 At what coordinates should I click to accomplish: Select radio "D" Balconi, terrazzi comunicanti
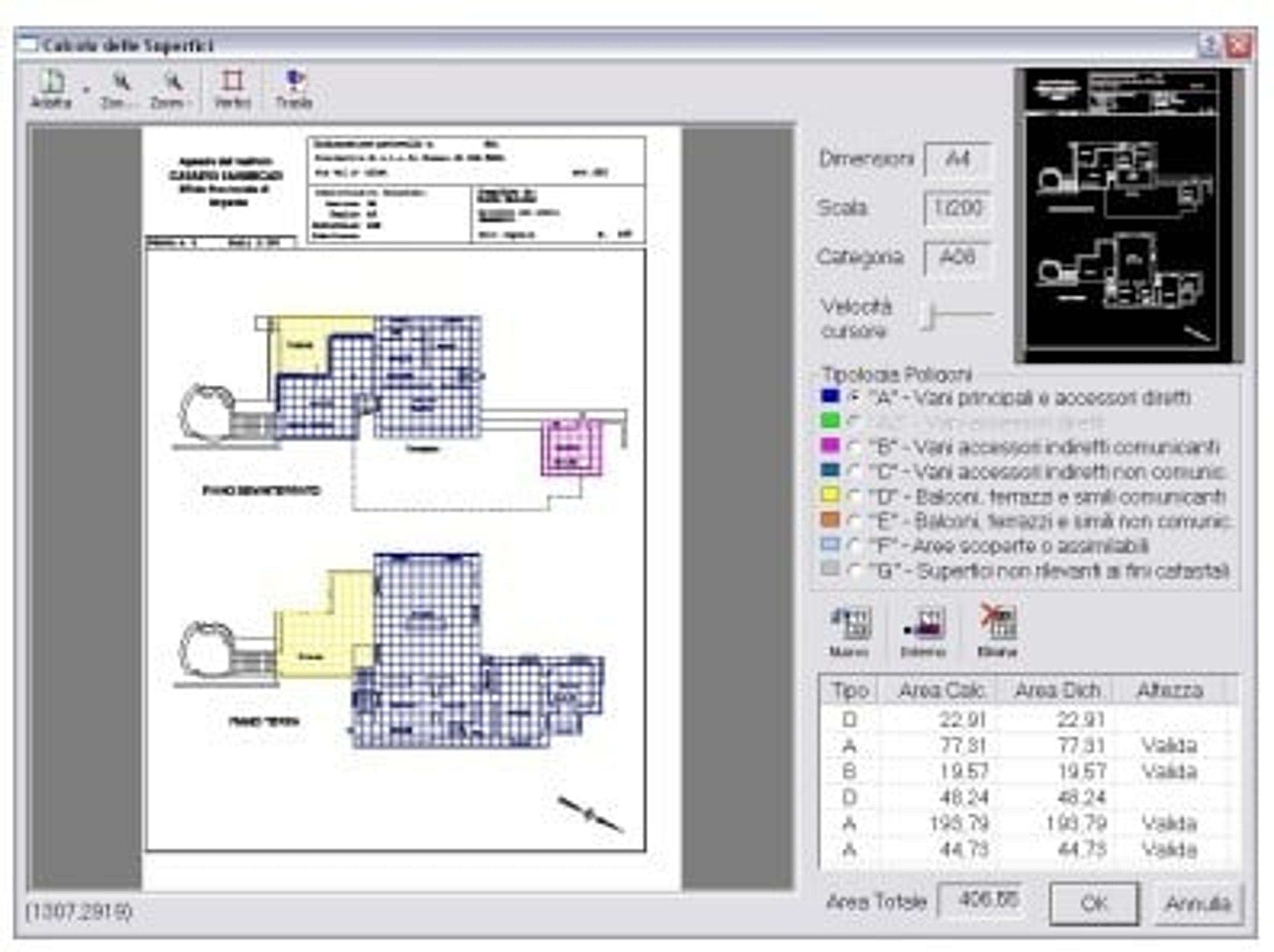click(855, 497)
